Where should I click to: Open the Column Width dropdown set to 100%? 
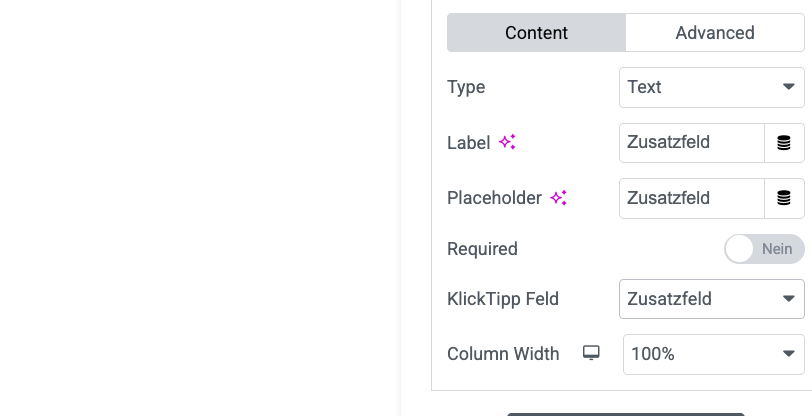coord(713,354)
